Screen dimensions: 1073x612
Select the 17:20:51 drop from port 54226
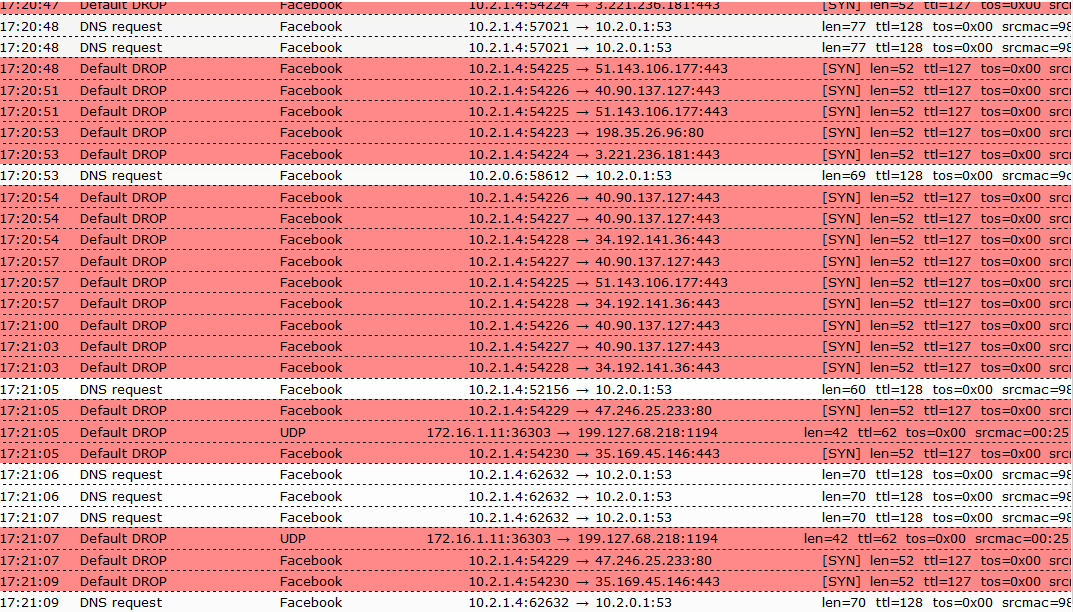point(536,90)
